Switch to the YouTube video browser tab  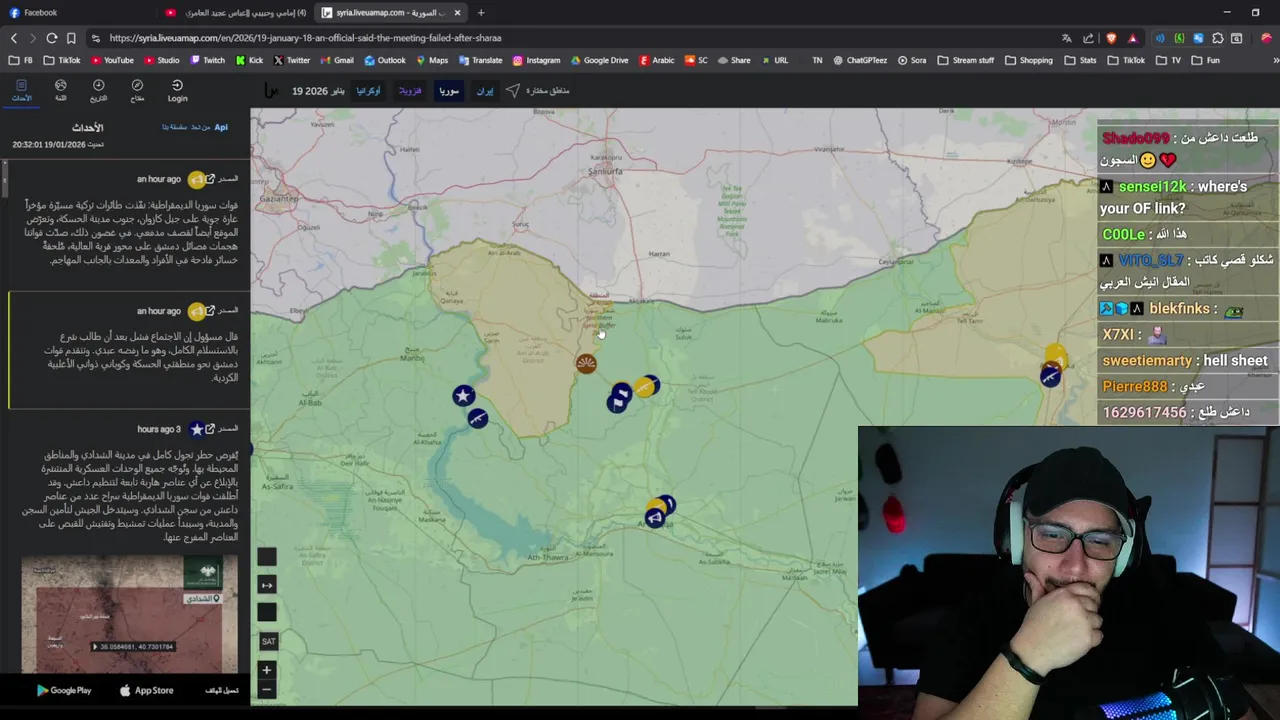click(x=235, y=13)
